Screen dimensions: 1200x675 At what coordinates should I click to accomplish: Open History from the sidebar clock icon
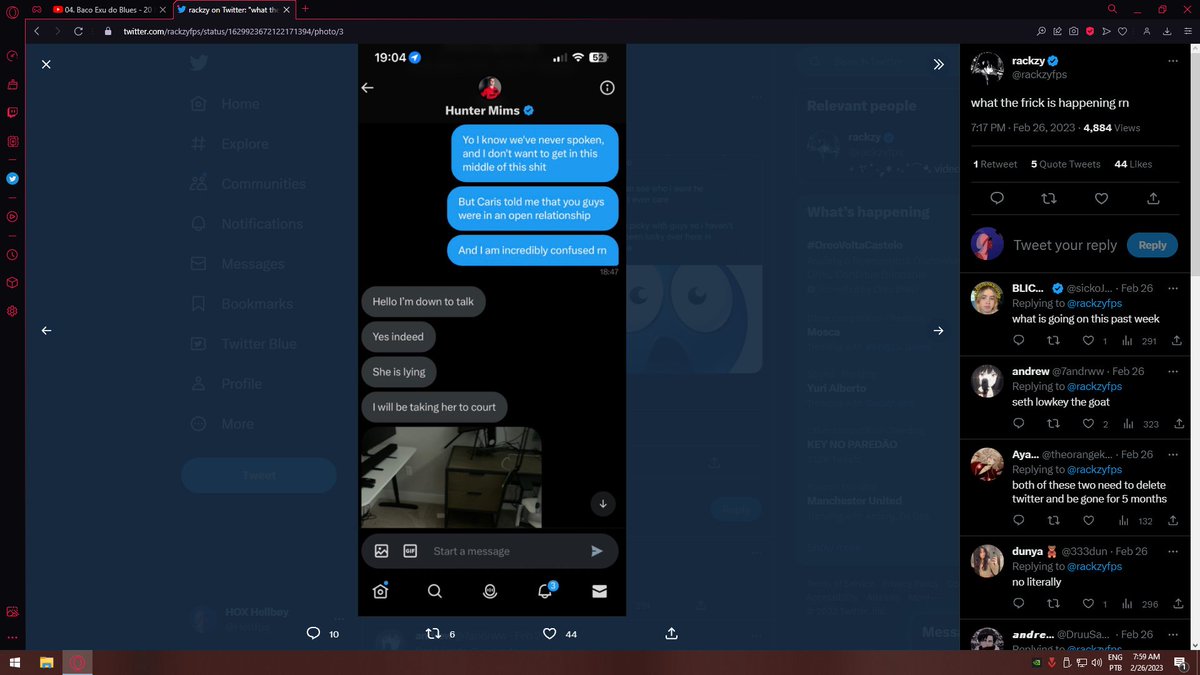[x=12, y=255]
